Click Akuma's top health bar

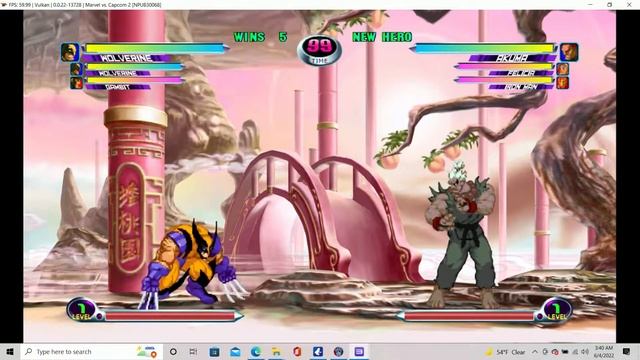click(x=483, y=48)
